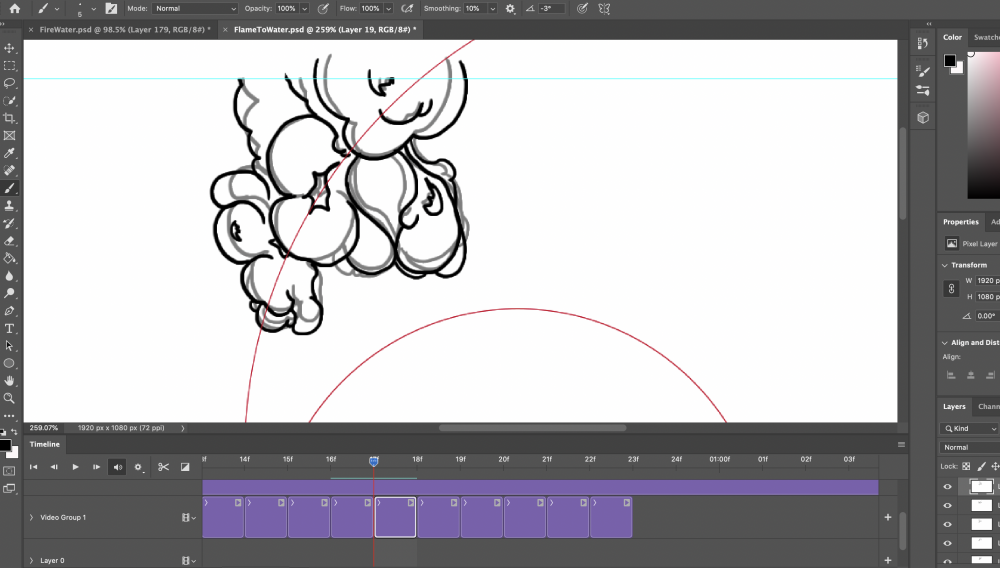Toggle visibility of the second layer
Image resolution: width=1000 pixels, height=568 pixels.
(948, 506)
